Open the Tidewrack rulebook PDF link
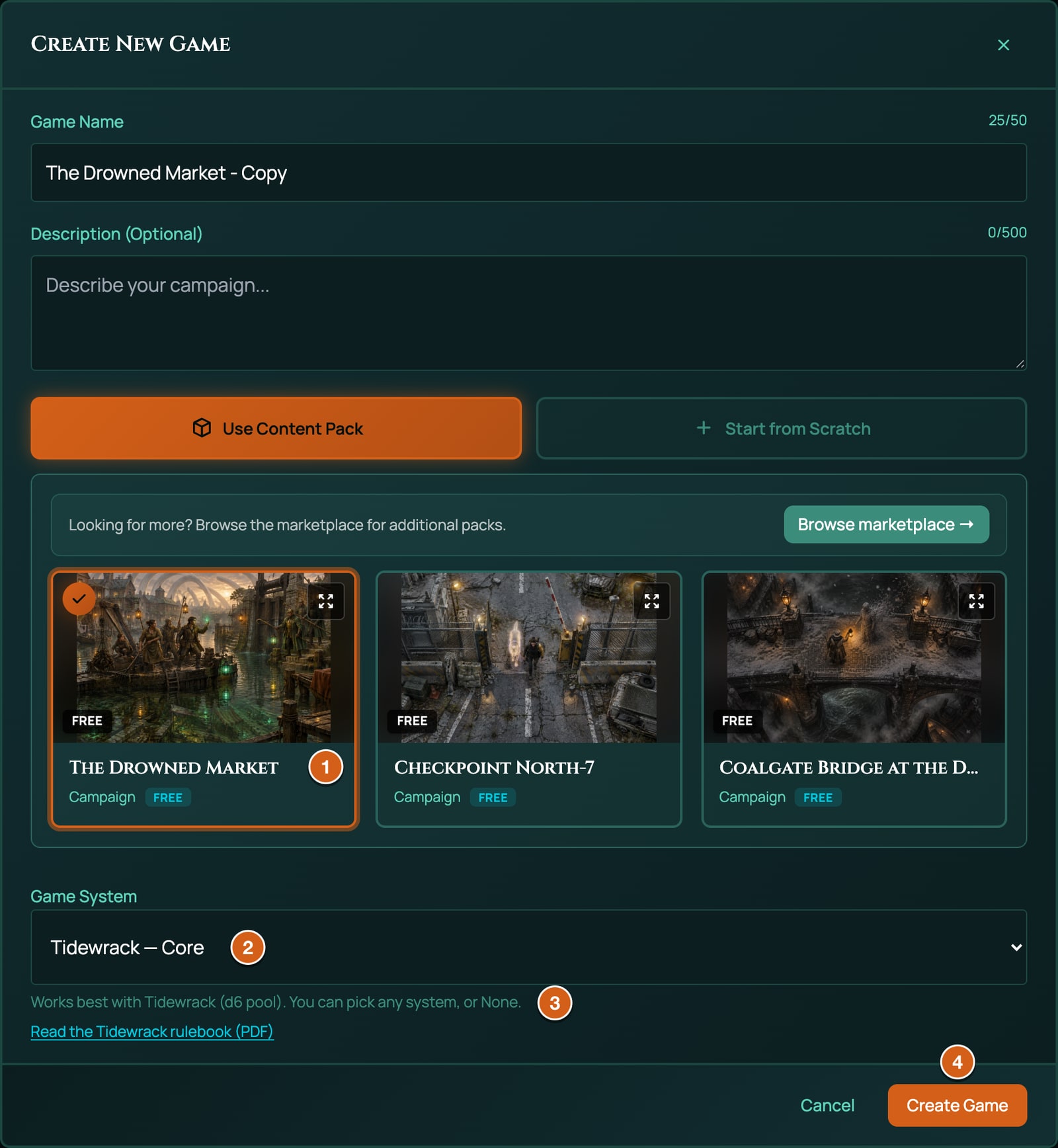Viewport: 1058px width, 1148px height. 152,1032
